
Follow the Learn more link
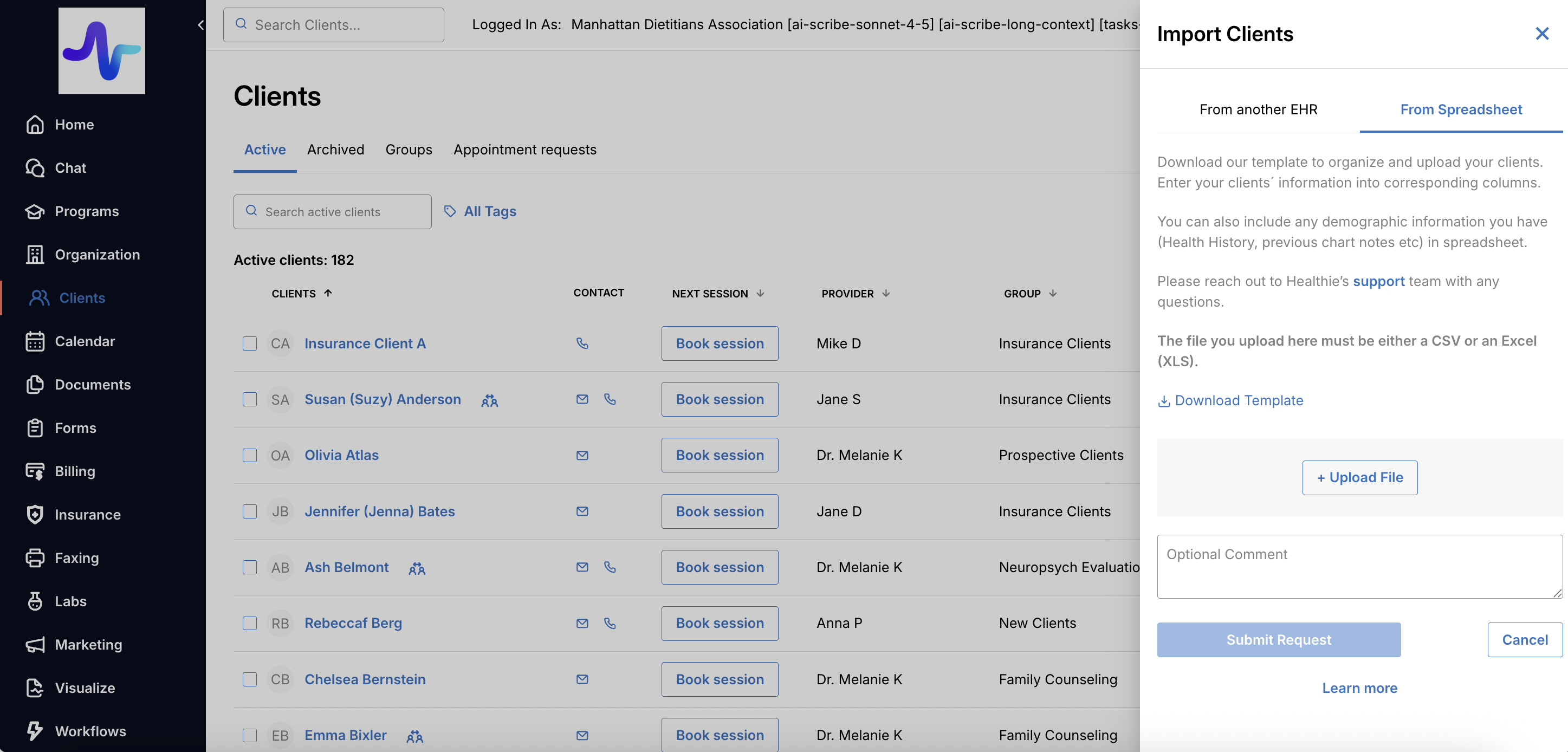(x=1359, y=688)
